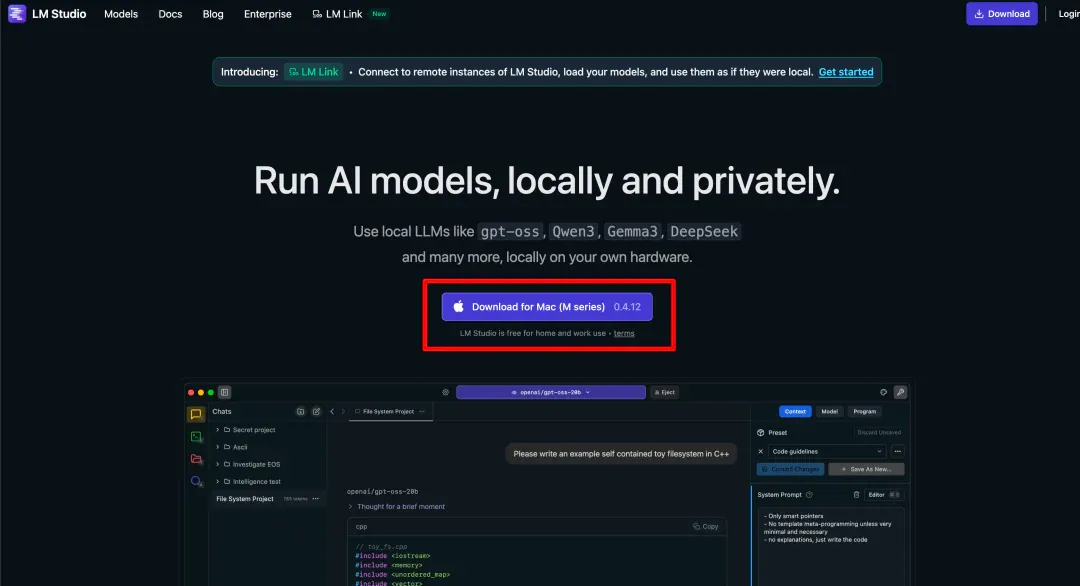Open the LM Studio logo home link
This screenshot has height=586, width=1080.
tap(48, 14)
